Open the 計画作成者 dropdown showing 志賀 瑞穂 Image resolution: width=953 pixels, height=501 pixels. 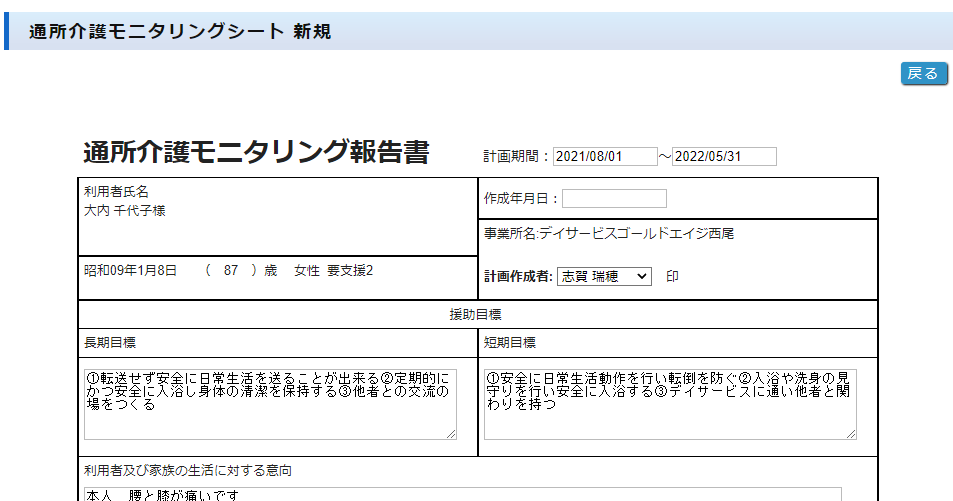[604, 277]
